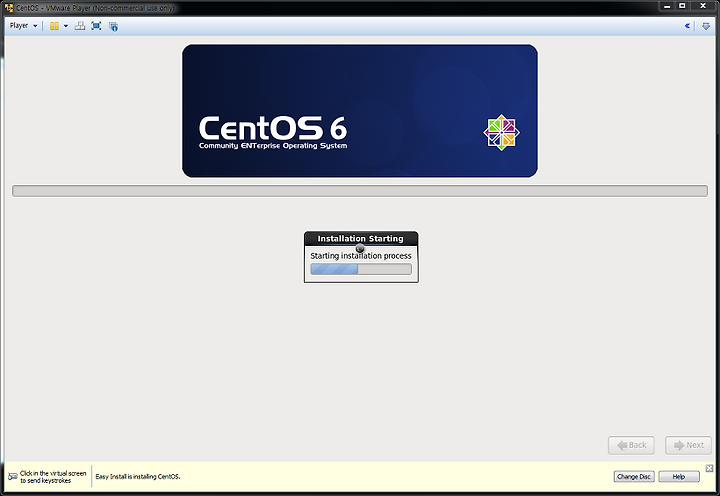Image resolution: width=720 pixels, height=496 pixels.
Task: Send Ctrl+Alt+Del to the guest
Action: [x=80, y=26]
